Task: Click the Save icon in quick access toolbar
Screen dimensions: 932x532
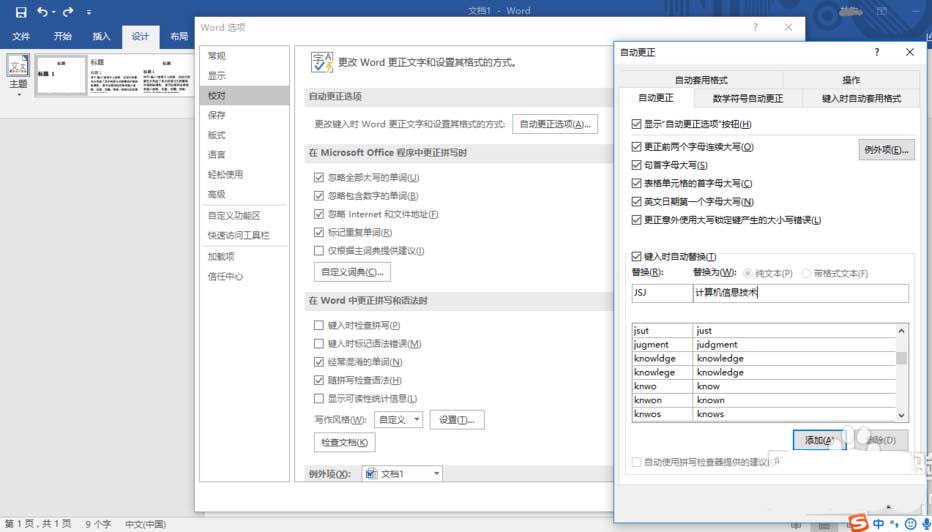Action: point(20,12)
